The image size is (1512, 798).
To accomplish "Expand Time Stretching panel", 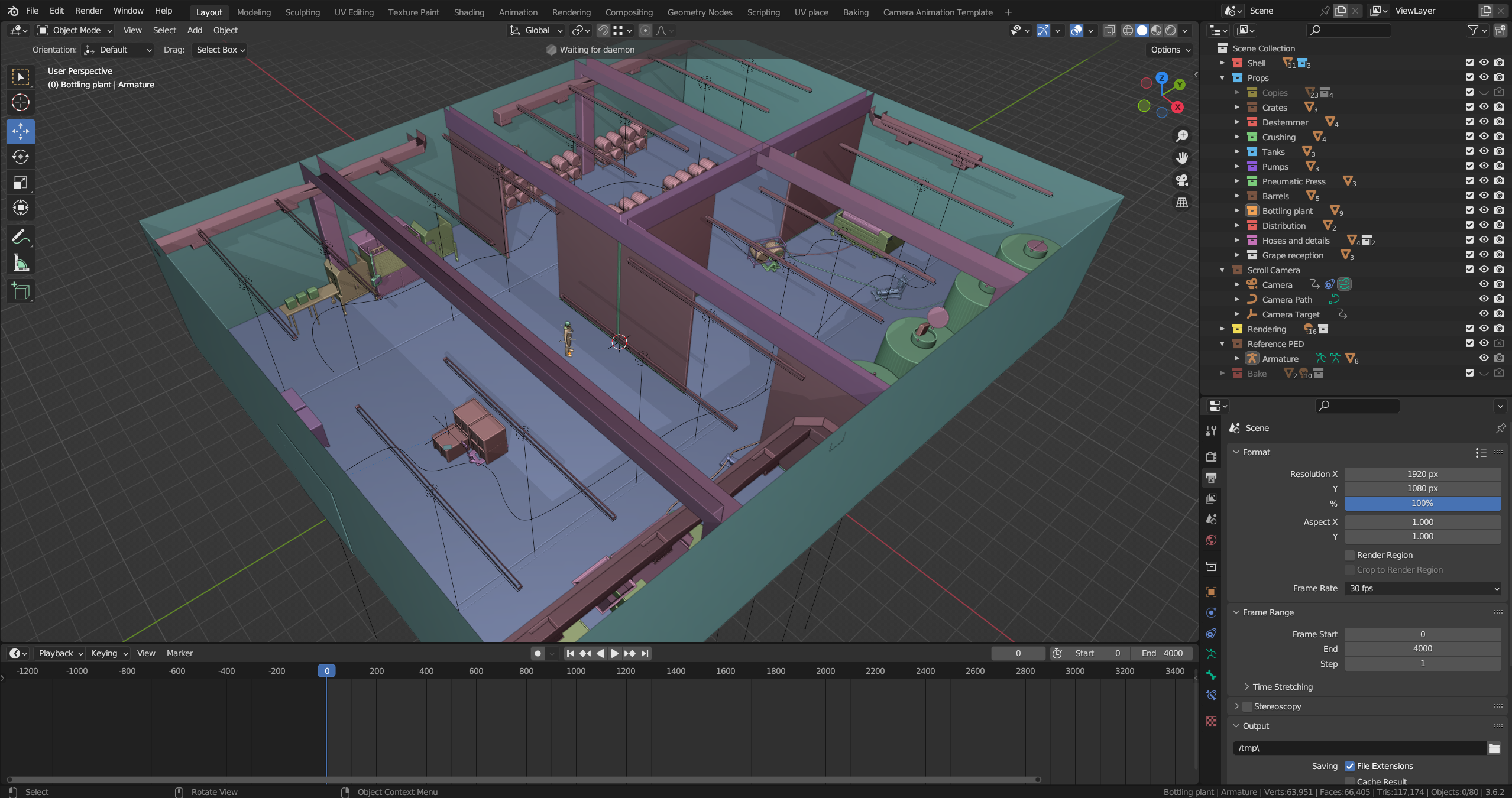I will [1282, 687].
